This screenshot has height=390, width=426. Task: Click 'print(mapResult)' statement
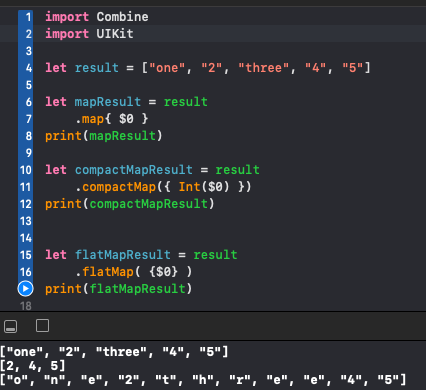coord(104,136)
